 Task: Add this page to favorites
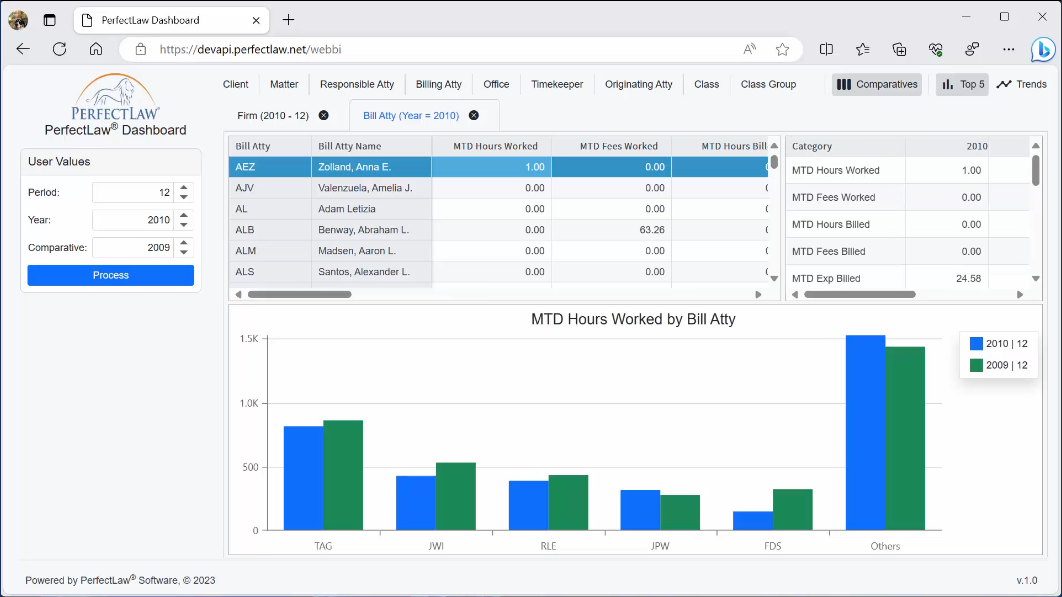[782, 49]
